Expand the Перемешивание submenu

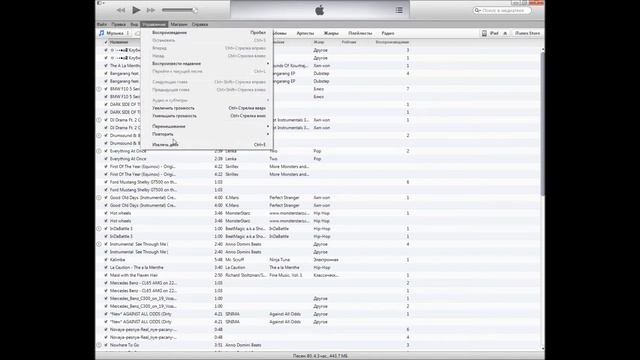point(208,126)
